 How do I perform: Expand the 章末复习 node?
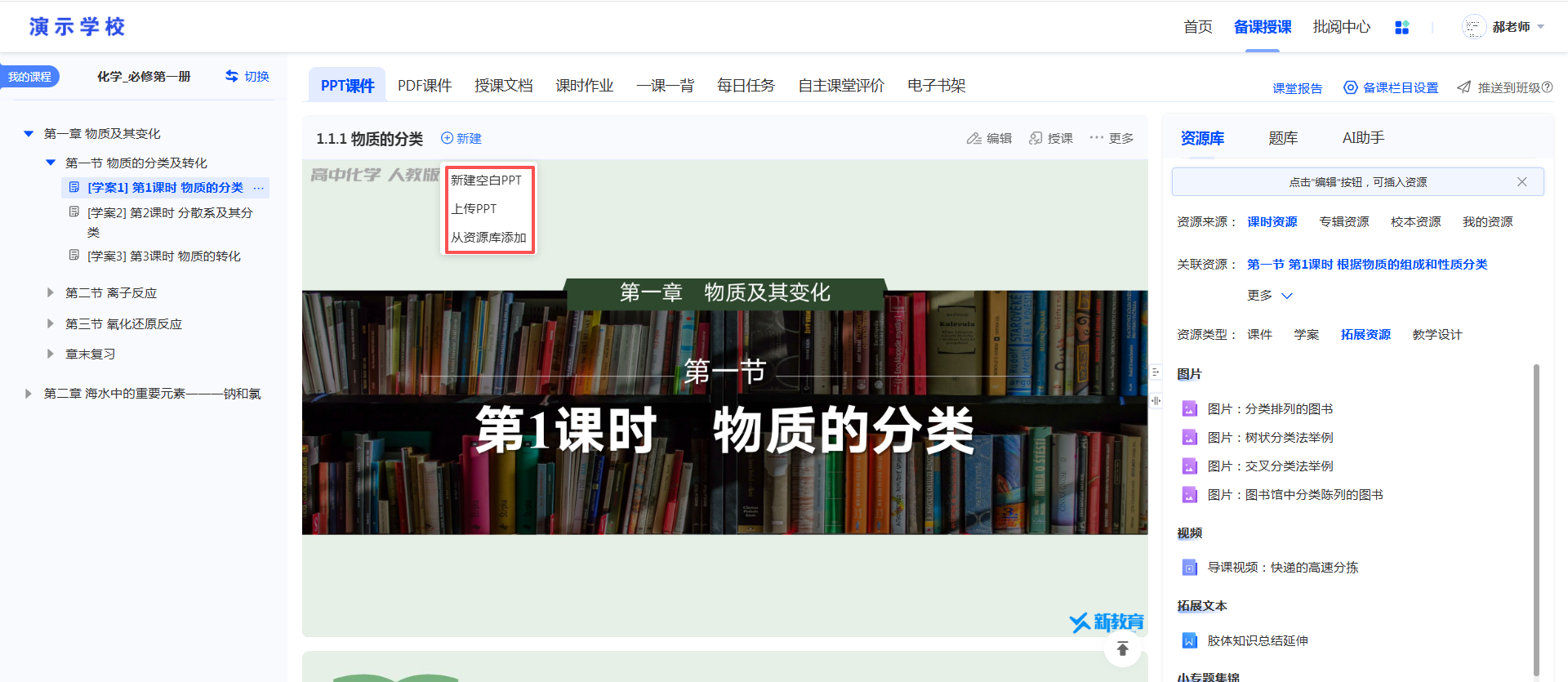coord(51,354)
